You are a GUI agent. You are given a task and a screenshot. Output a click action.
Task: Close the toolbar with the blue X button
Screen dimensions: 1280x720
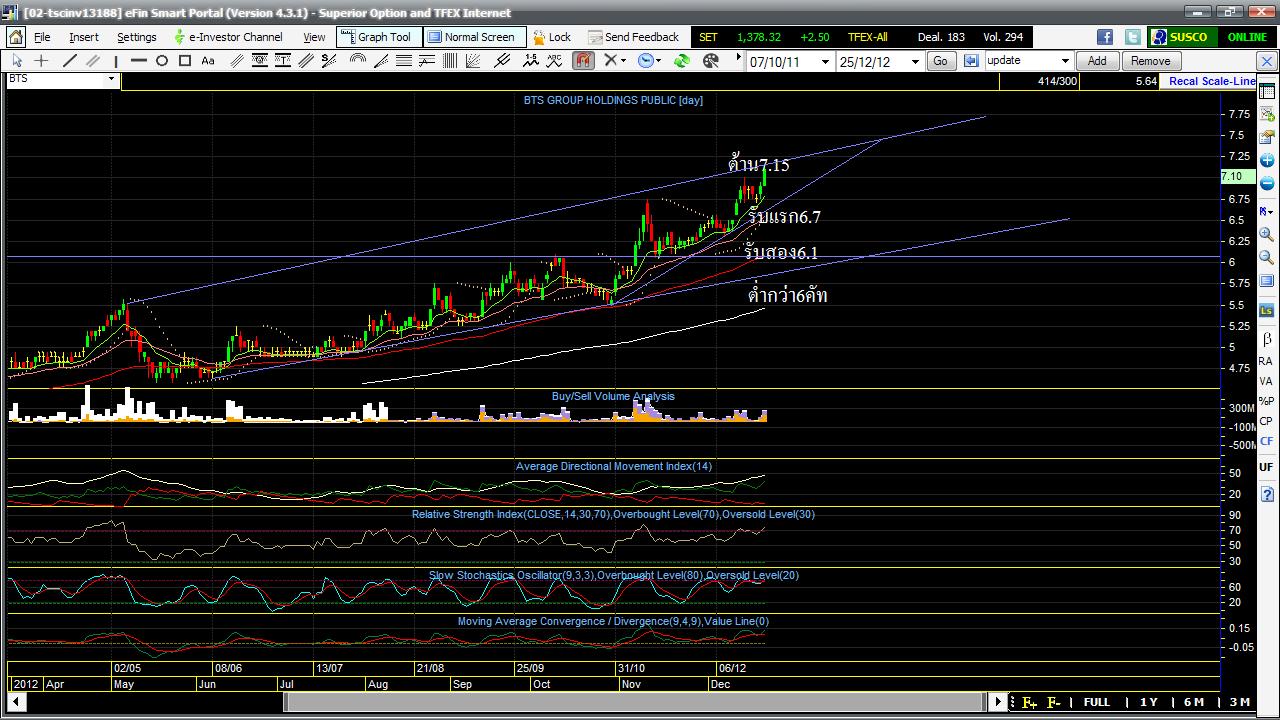tap(1267, 61)
